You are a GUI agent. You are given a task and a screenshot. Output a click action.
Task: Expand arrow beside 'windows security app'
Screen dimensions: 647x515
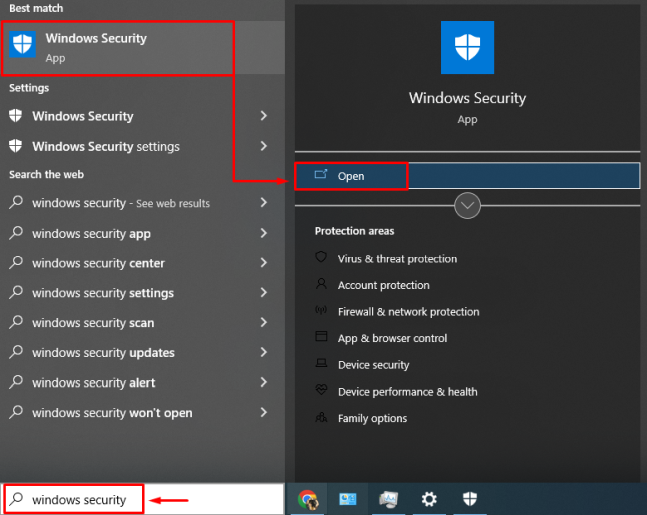264,233
